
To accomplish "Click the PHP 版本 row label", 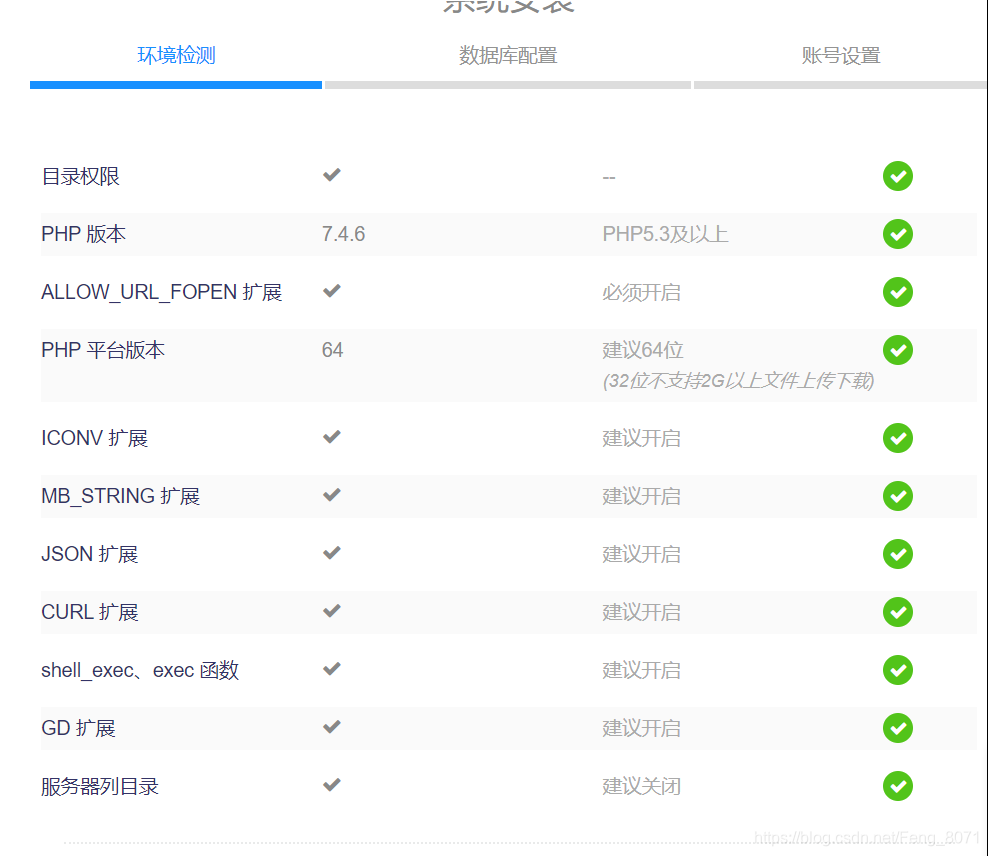I will point(83,234).
